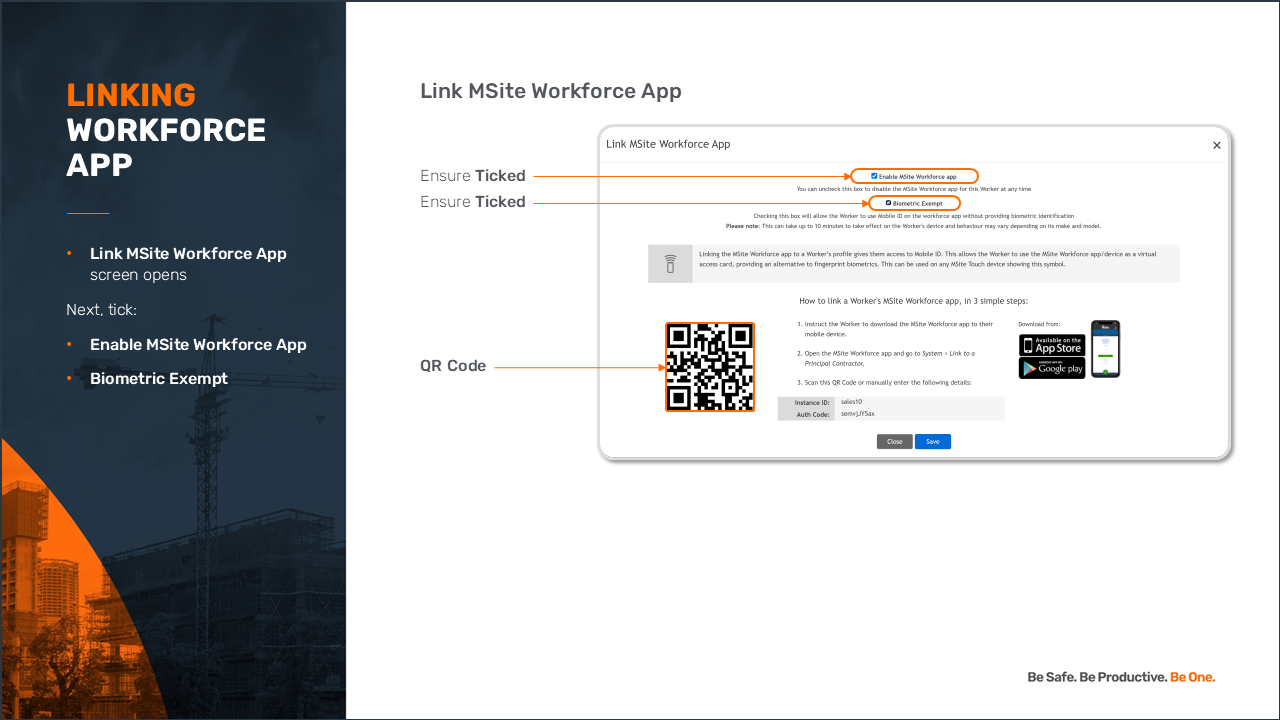Select the 'LINKING WORKFORCE APP' sidebar title
The image size is (1280, 720).
tap(166, 130)
